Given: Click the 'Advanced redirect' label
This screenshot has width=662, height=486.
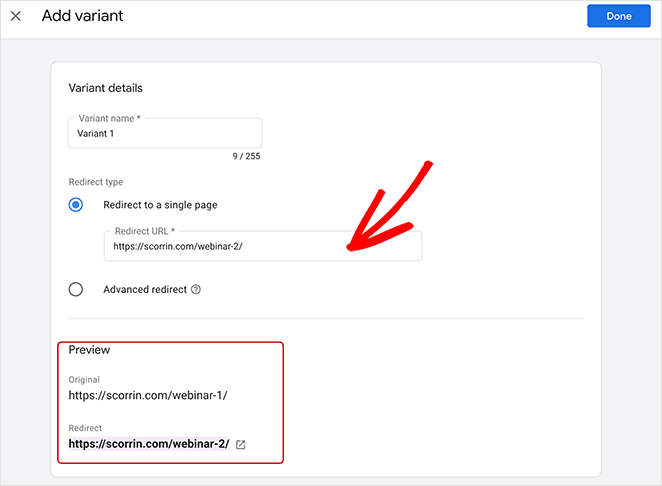Looking at the screenshot, I should [x=145, y=289].
